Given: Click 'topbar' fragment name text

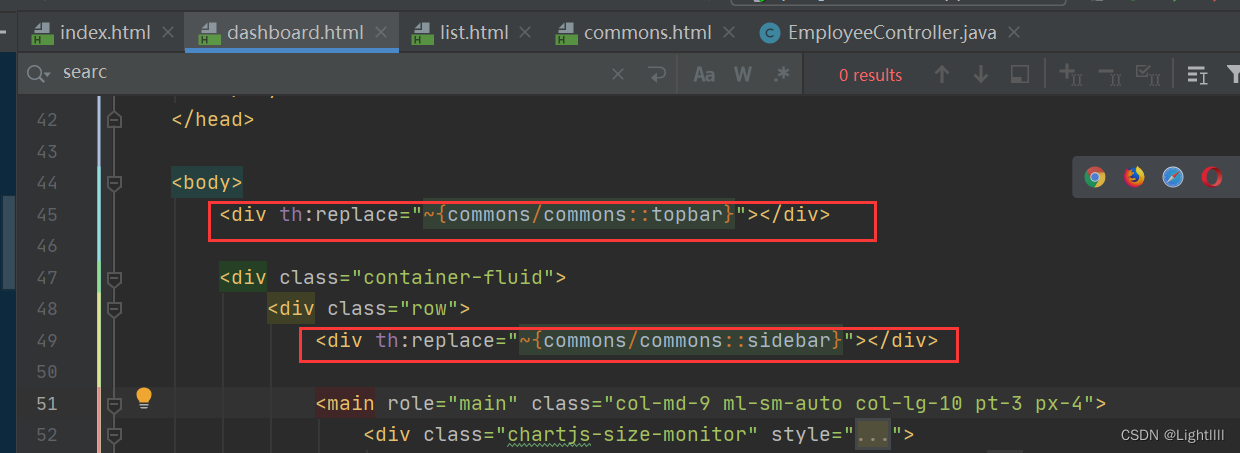Looking at the screenshot, I should (x=688, y=215).
